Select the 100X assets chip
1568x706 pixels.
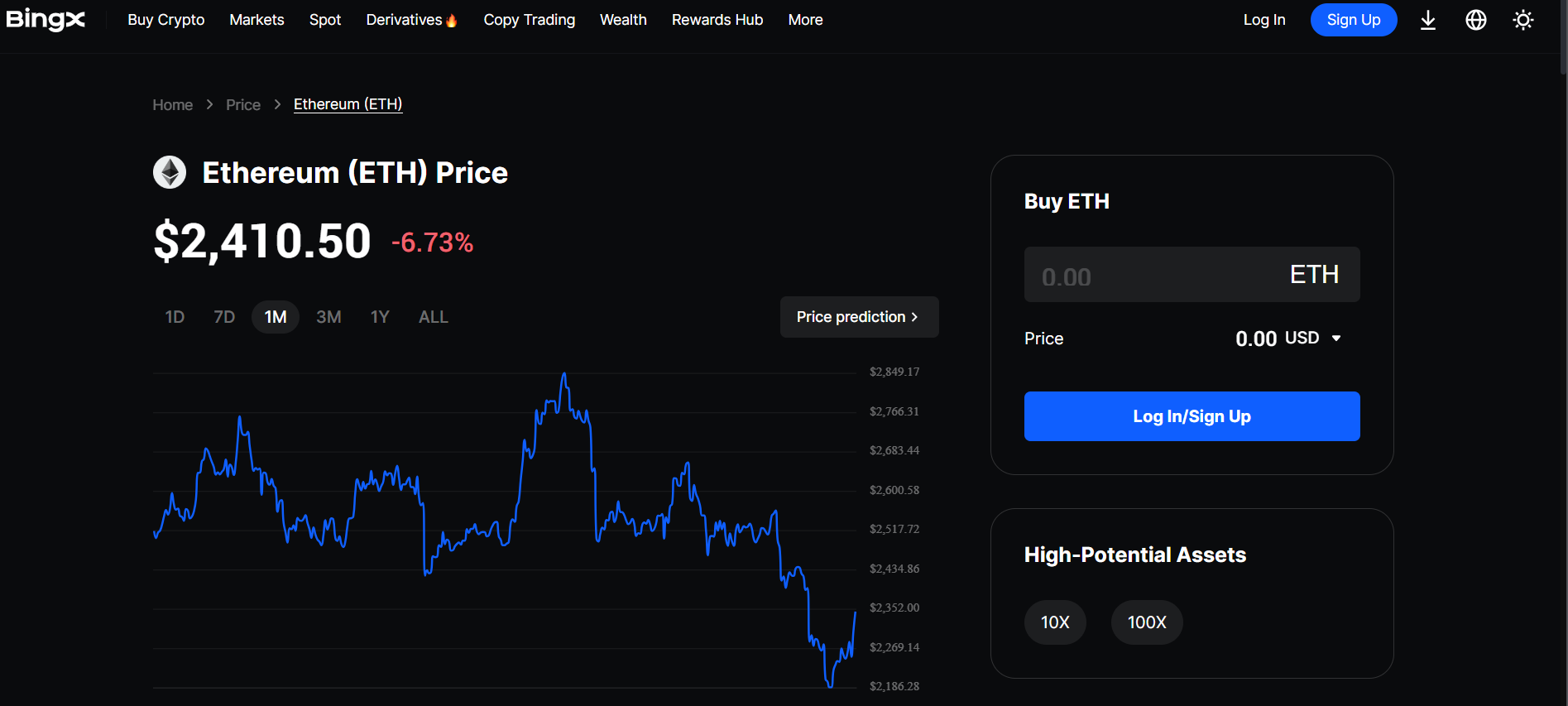click(1147, 622)
